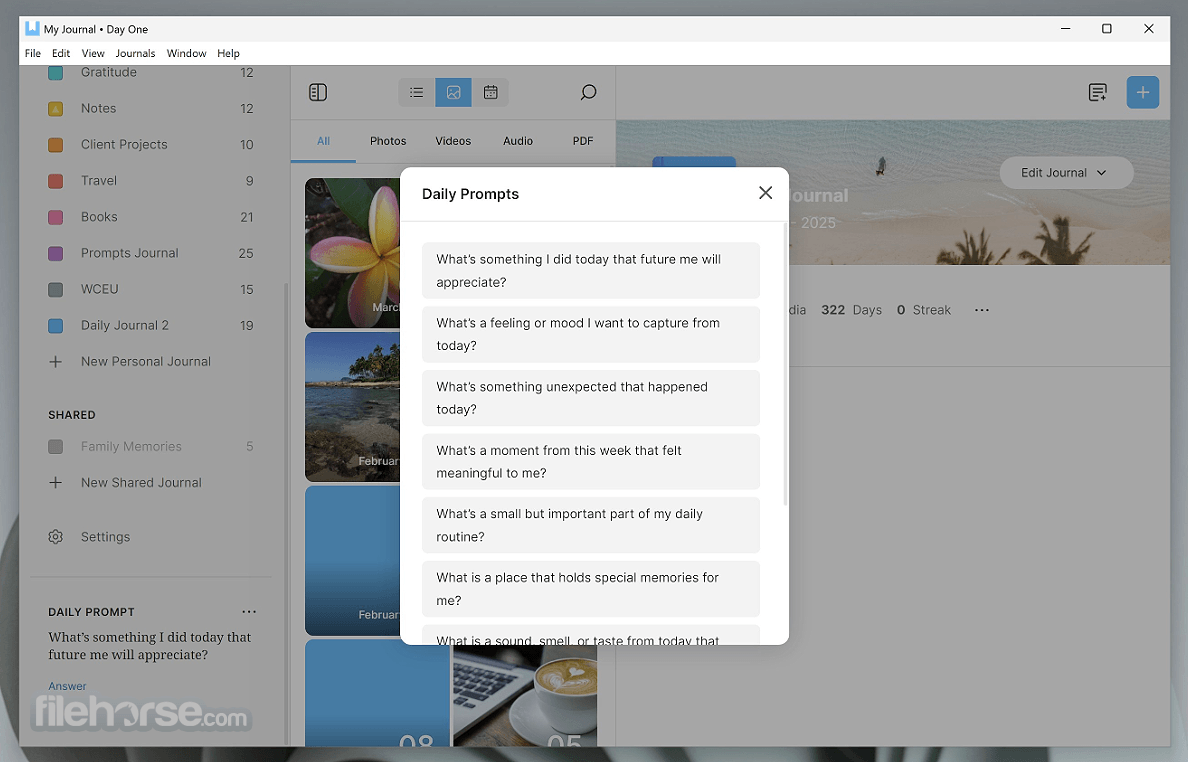Viewport: 1188px width, 762px height.
Task: Choose prompt about meaningful moment this week
Action: 590,461
